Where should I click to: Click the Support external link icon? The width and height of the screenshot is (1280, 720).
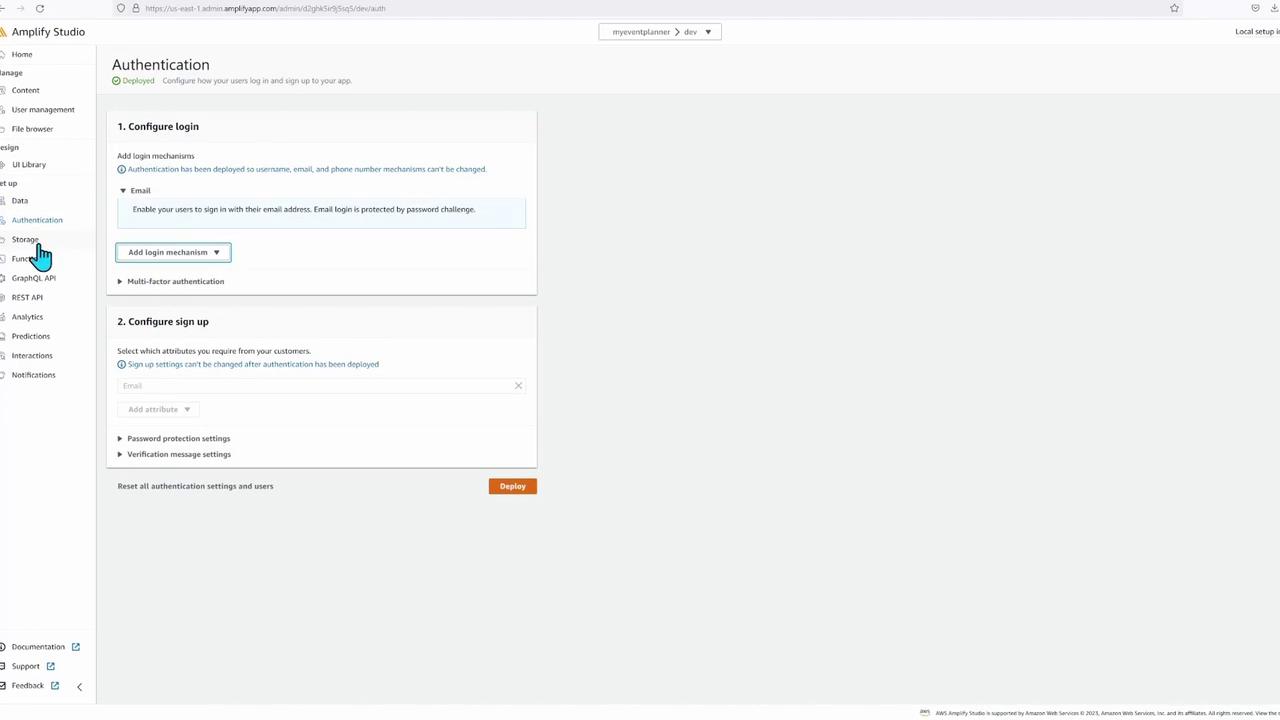click(50, 666)
